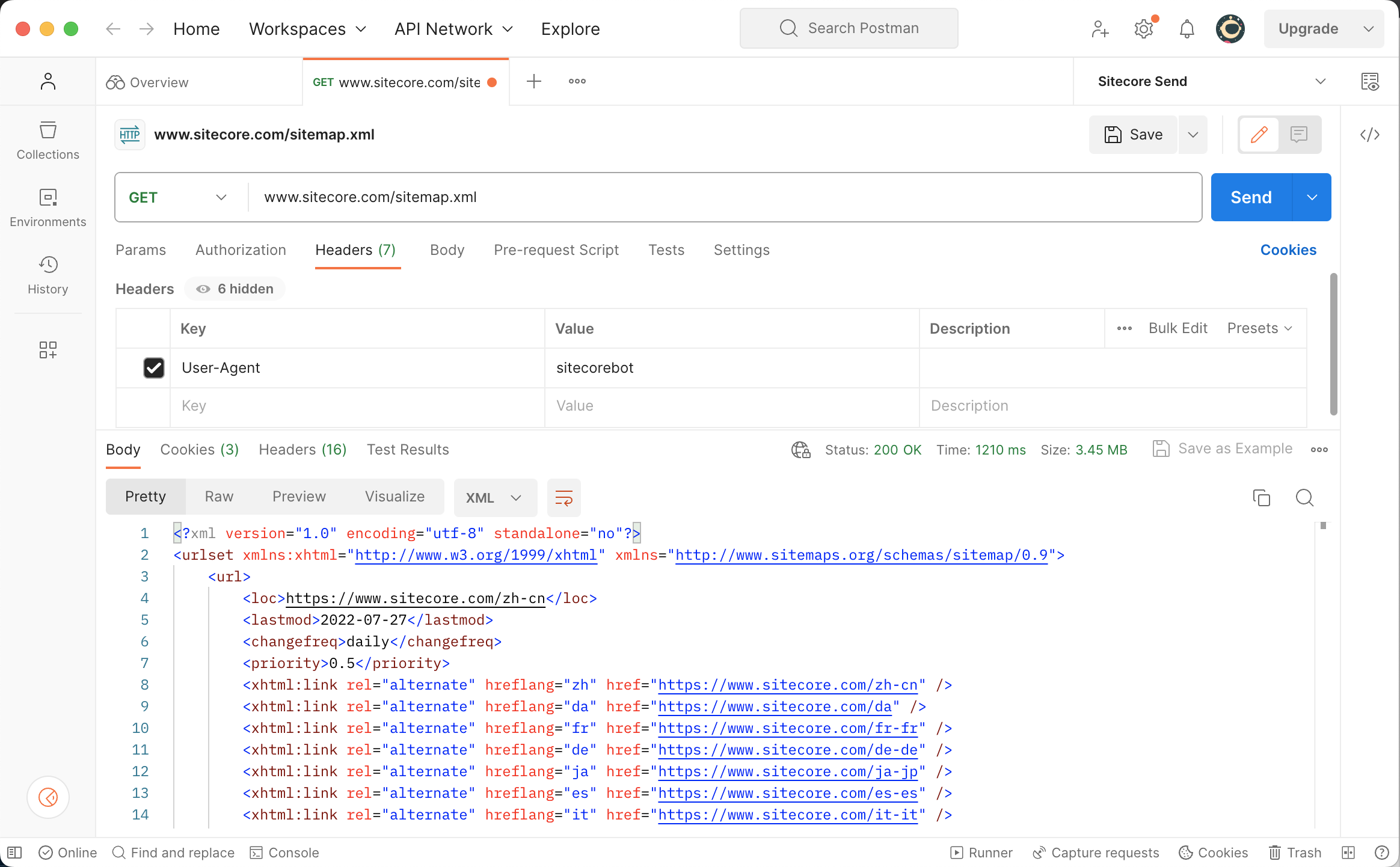Open the Runner from status bar
Screen dimensions: 1400x867
[981, 853]
